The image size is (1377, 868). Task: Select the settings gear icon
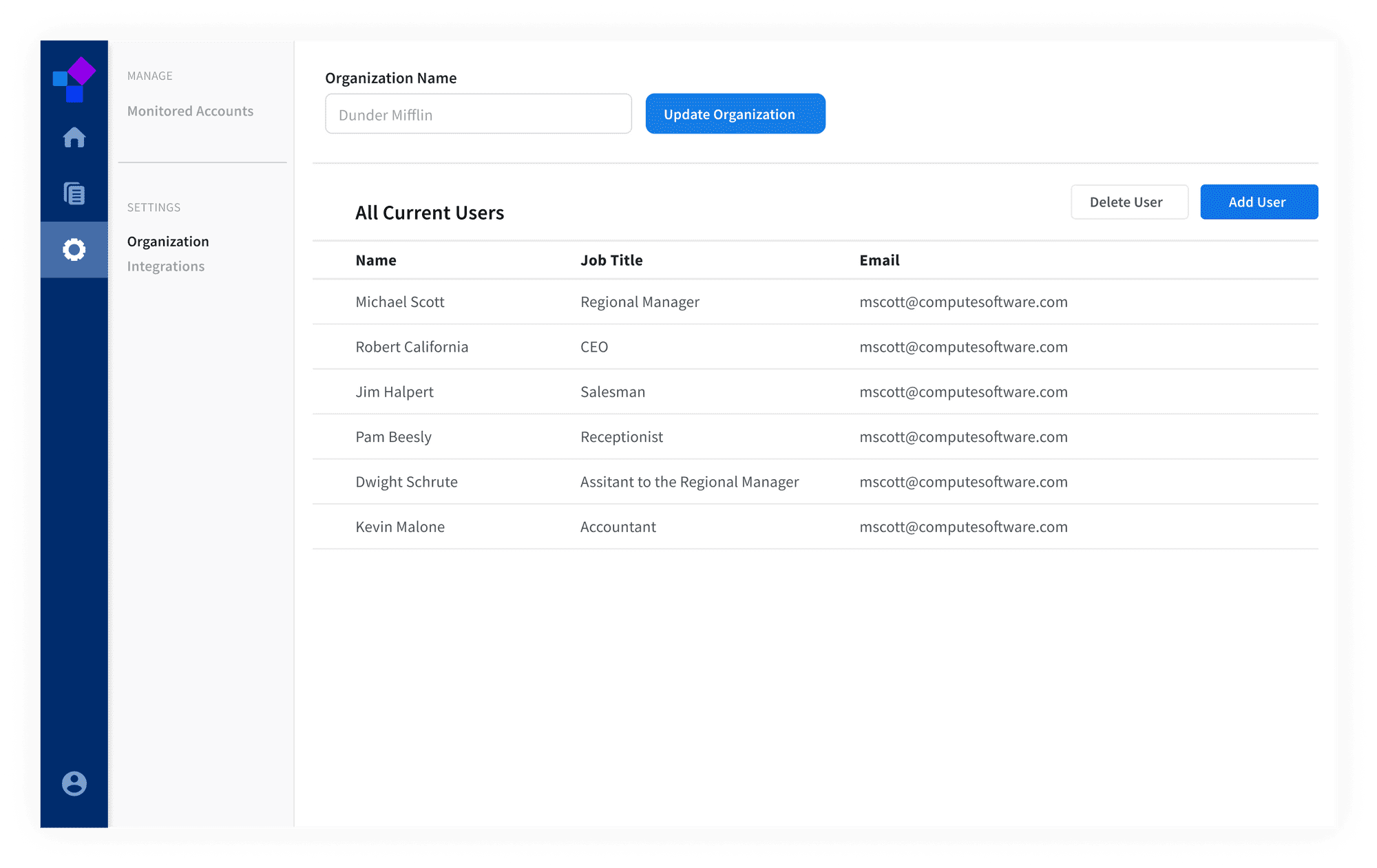74,249
